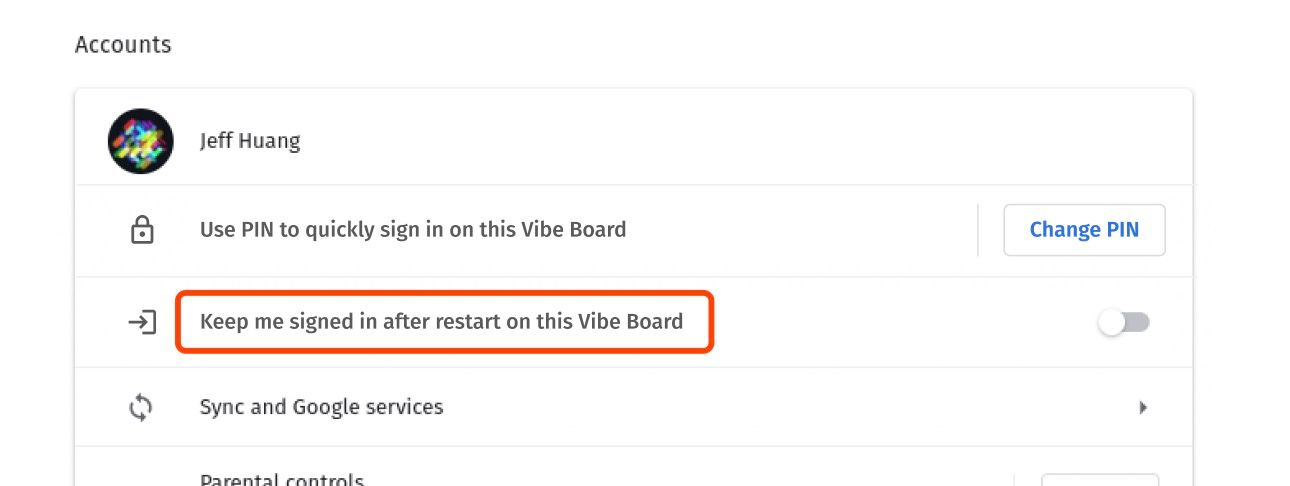Viewport: 1290px width, 486px height.
Task: Open the Sync and Google services label
Action: 321,407
